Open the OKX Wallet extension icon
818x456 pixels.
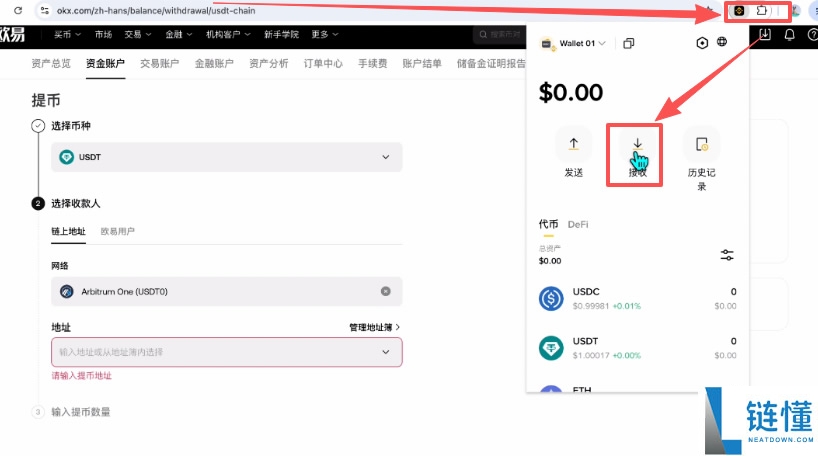pyautogui.click(x=739, y=10)
